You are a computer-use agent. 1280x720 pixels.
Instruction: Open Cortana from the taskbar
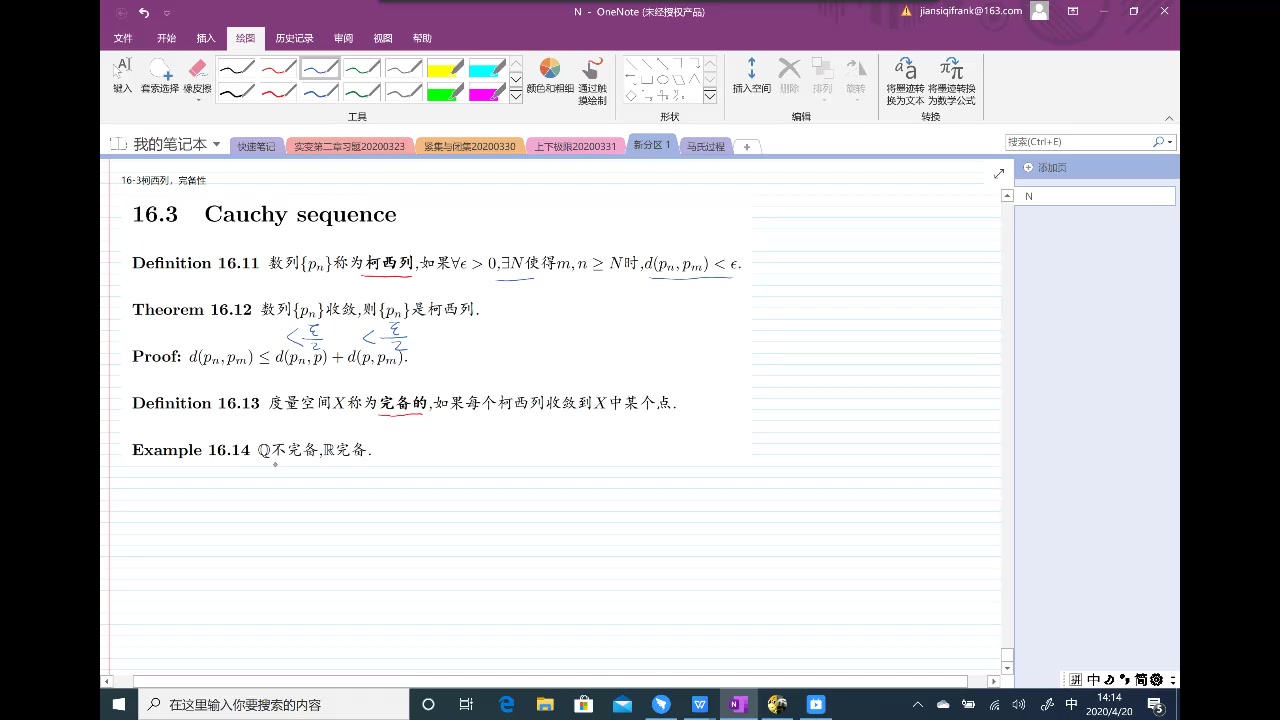(x=428, y=704)
